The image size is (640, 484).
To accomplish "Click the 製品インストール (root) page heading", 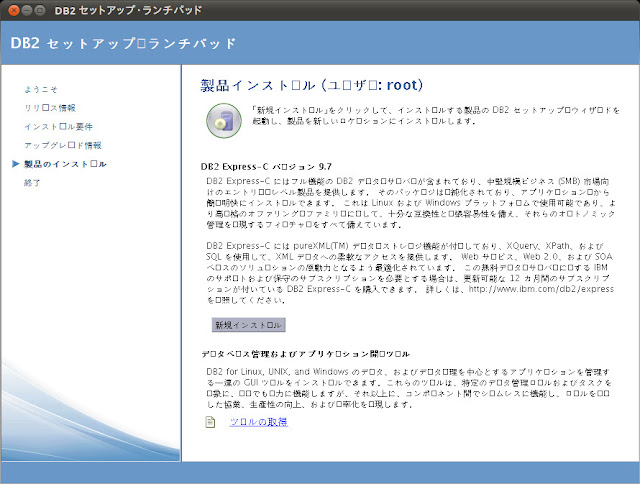I will (x=311, y=85).
